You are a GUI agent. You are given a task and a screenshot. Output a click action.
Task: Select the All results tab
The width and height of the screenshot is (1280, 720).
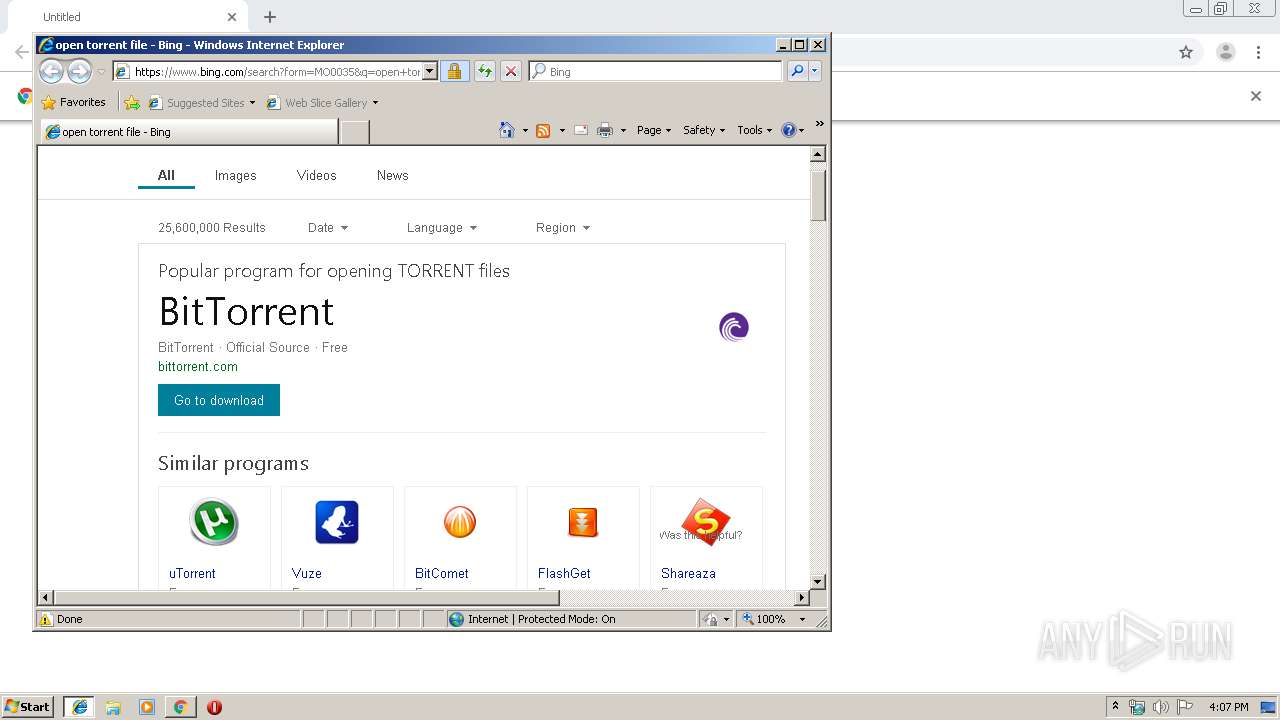pyautogui.click(x=166, y=175)
